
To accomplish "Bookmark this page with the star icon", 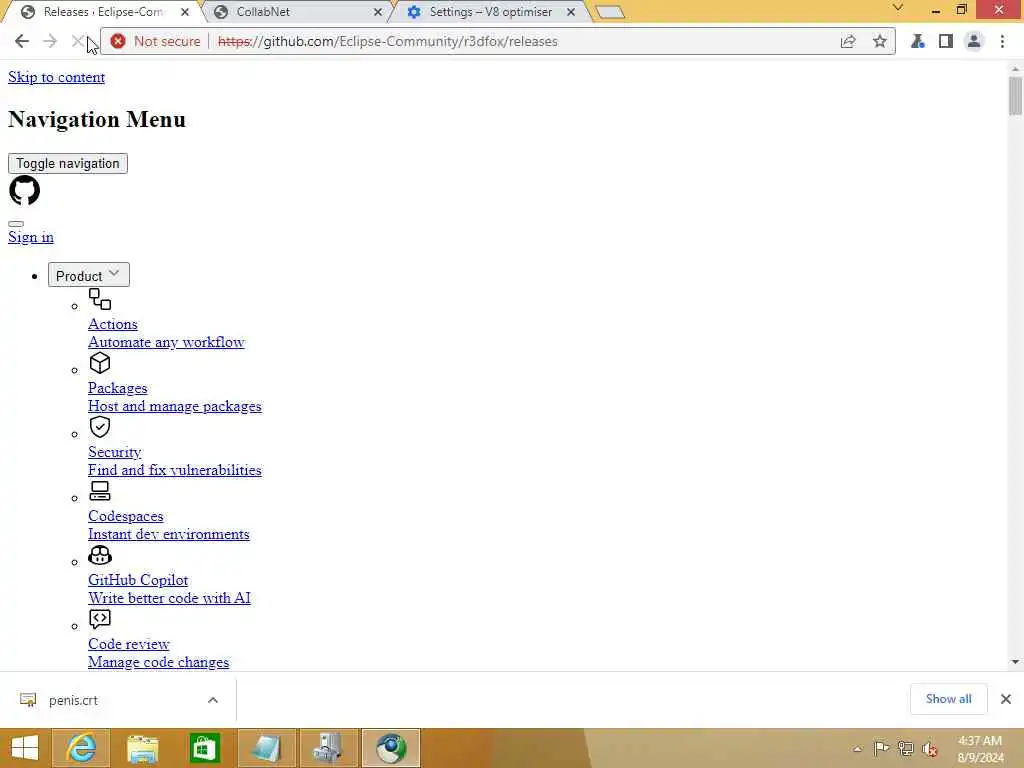I will click(880, 41).
